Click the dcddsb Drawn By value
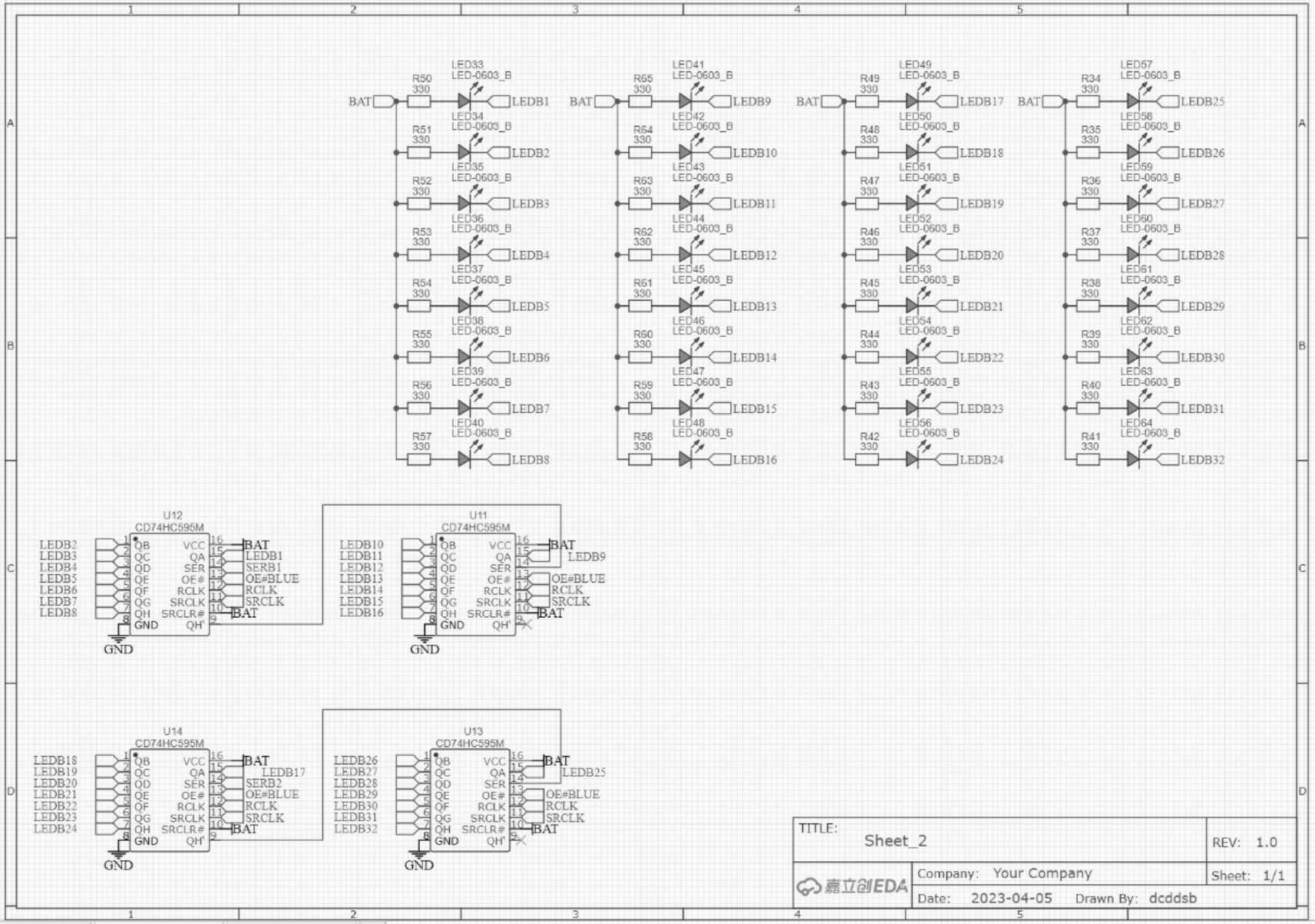Viewport: 1315px width, 924px height. pos(1172,899)
